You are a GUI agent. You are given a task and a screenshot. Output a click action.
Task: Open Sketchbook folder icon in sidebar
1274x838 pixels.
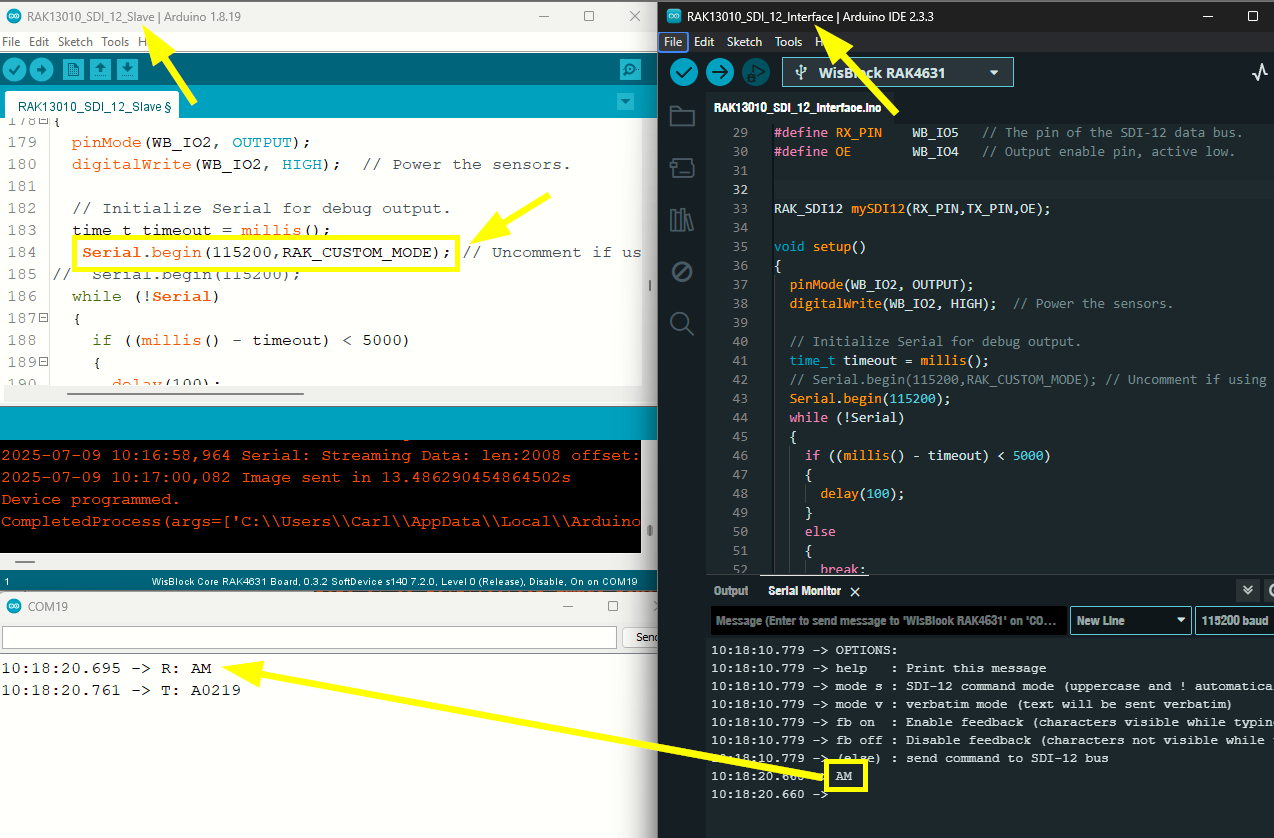(x=682, y=116)
